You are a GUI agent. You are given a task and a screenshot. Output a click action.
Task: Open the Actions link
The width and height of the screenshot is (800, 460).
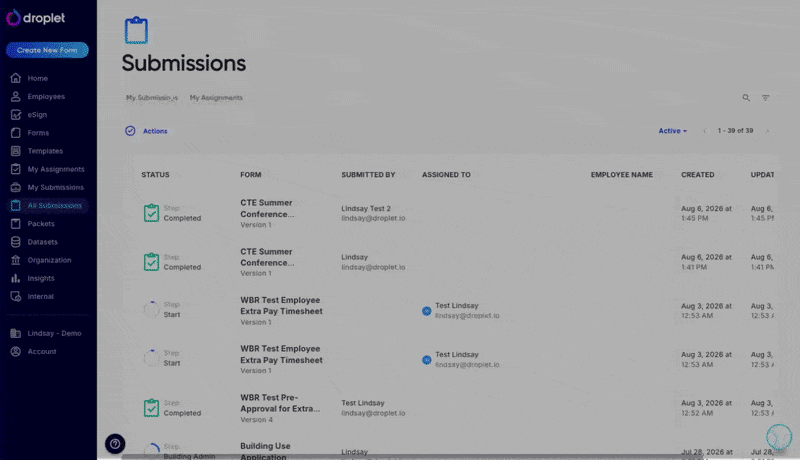point(155,131)
